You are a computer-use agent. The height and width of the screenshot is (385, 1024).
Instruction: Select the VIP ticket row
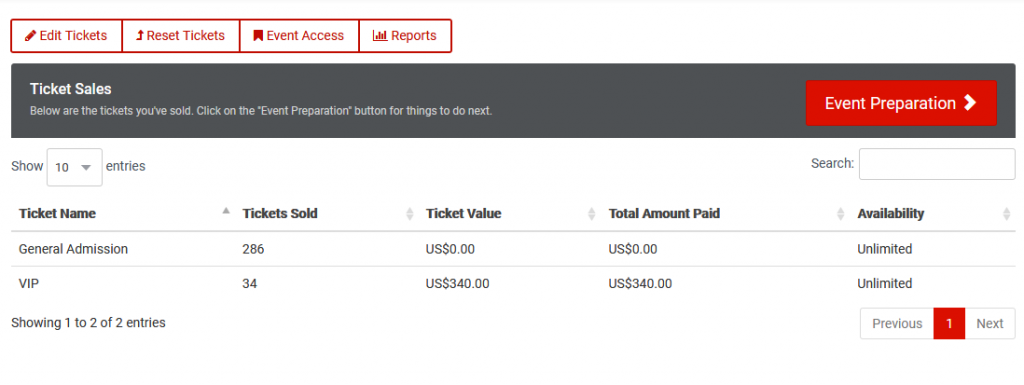tap(513, 284)
